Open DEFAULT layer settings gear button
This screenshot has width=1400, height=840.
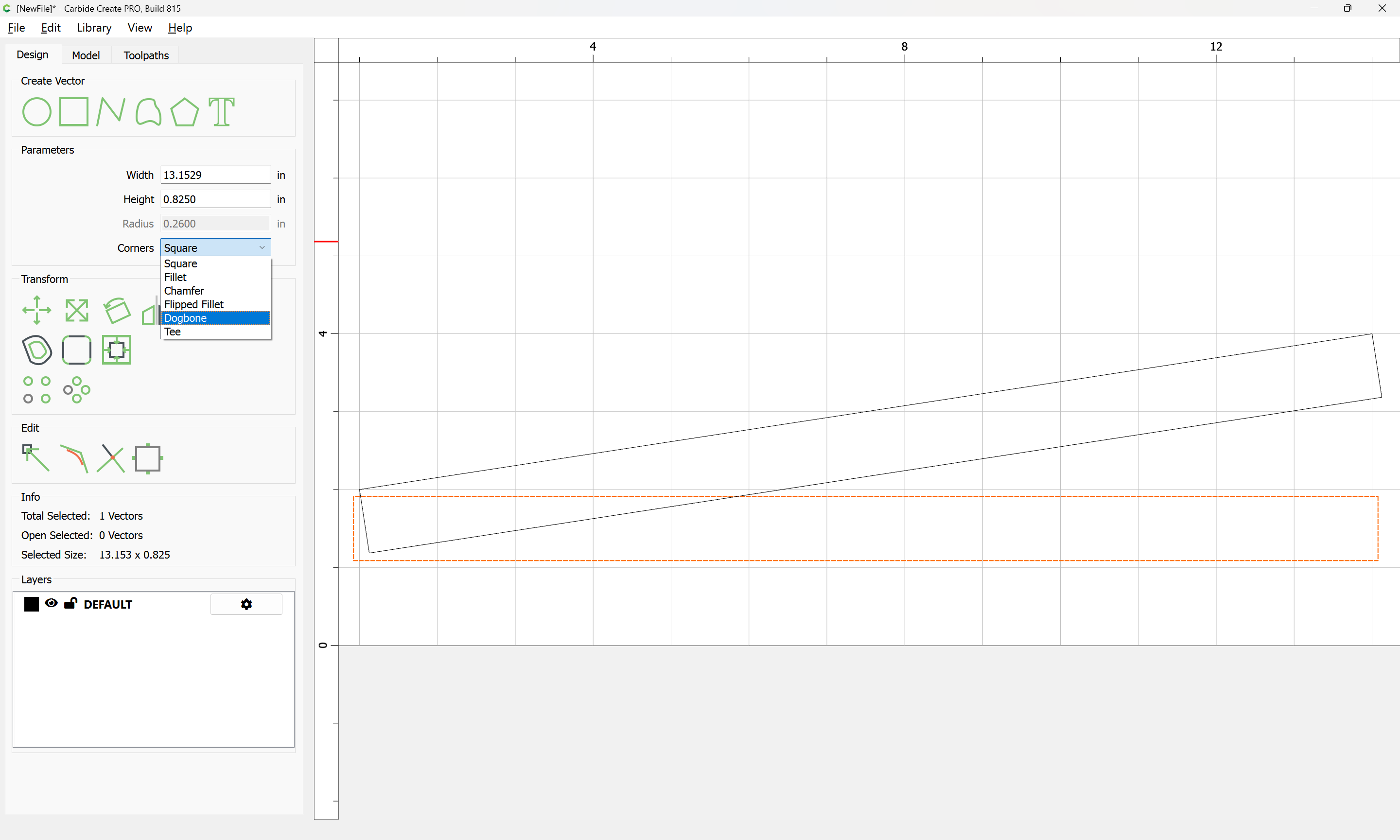[x=246, y=605]
